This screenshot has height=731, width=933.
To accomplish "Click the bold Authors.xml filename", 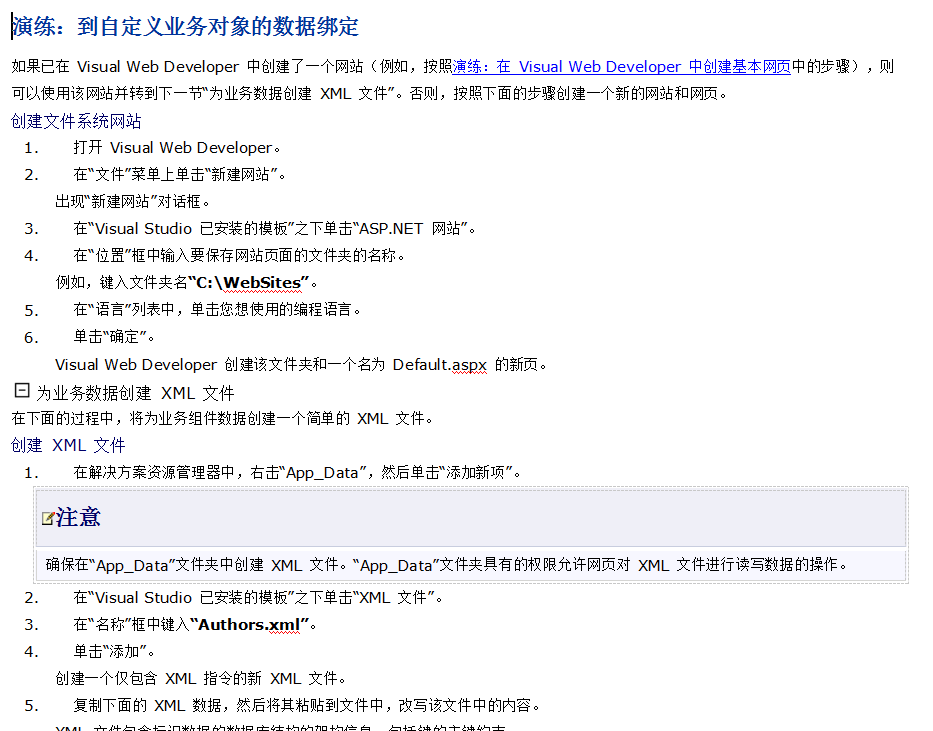I will [246, 624].
